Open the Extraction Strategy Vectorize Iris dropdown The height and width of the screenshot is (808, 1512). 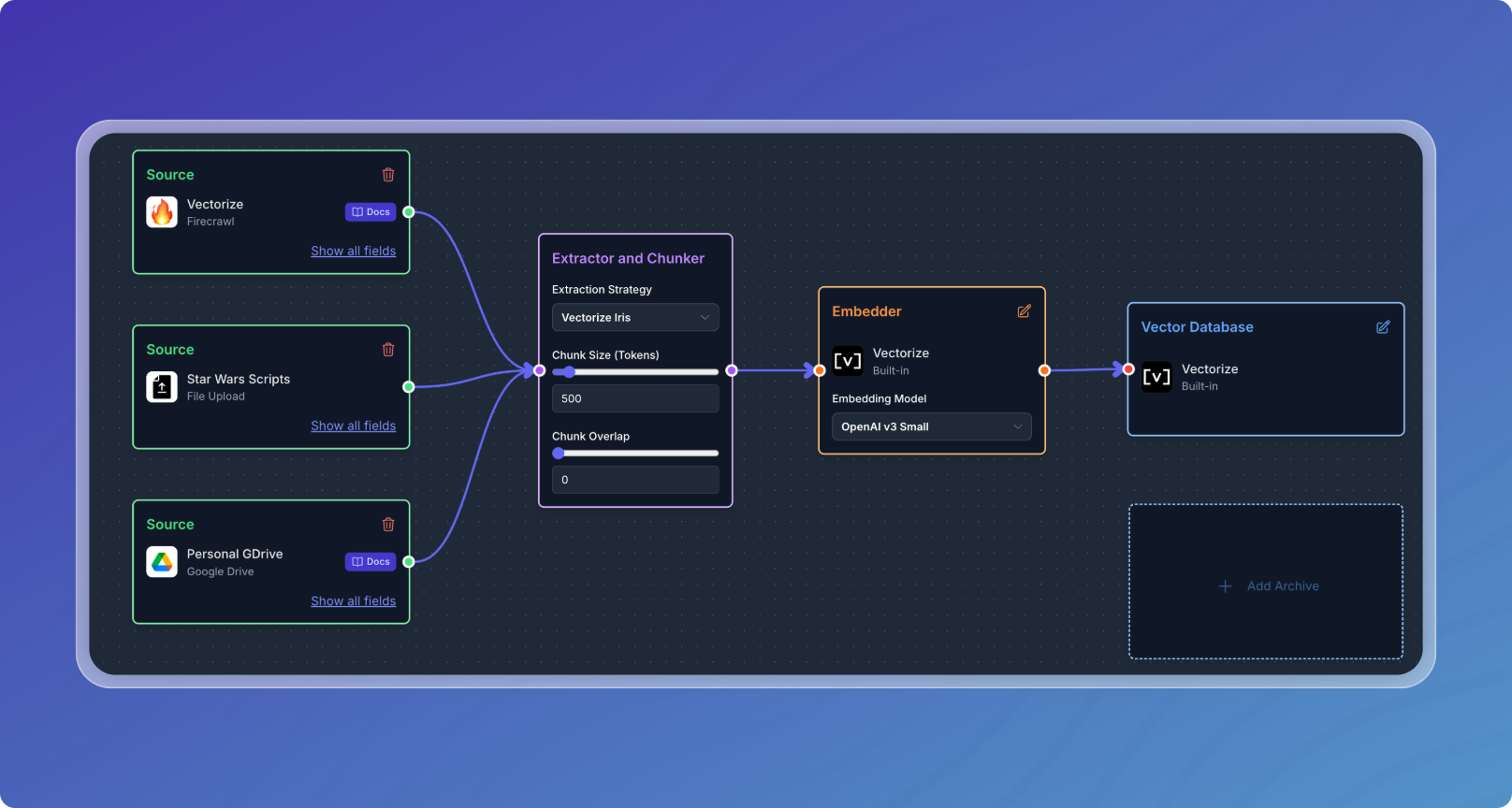click(635, 318)
